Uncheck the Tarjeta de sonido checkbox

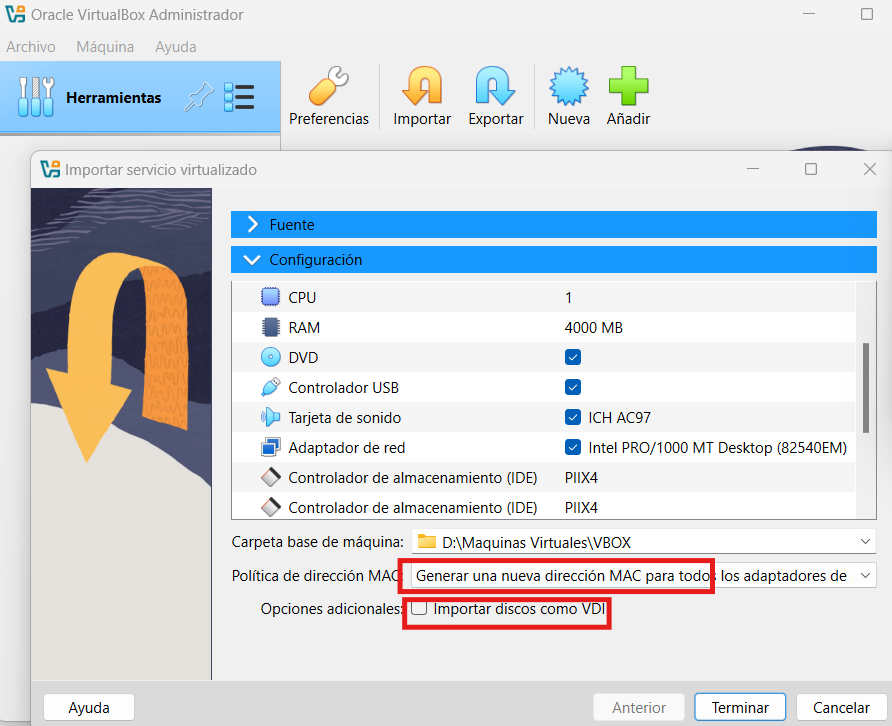[x=573, y=418]
